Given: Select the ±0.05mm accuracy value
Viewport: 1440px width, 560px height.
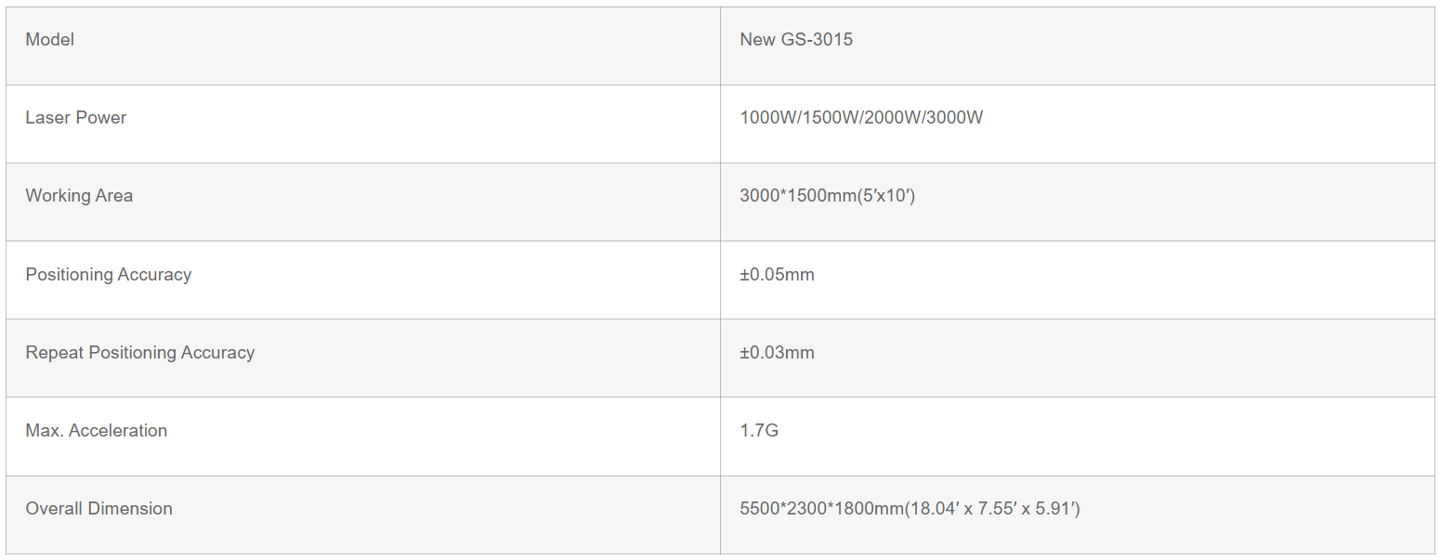Looking at the screenshot, I should click(777, 274).
